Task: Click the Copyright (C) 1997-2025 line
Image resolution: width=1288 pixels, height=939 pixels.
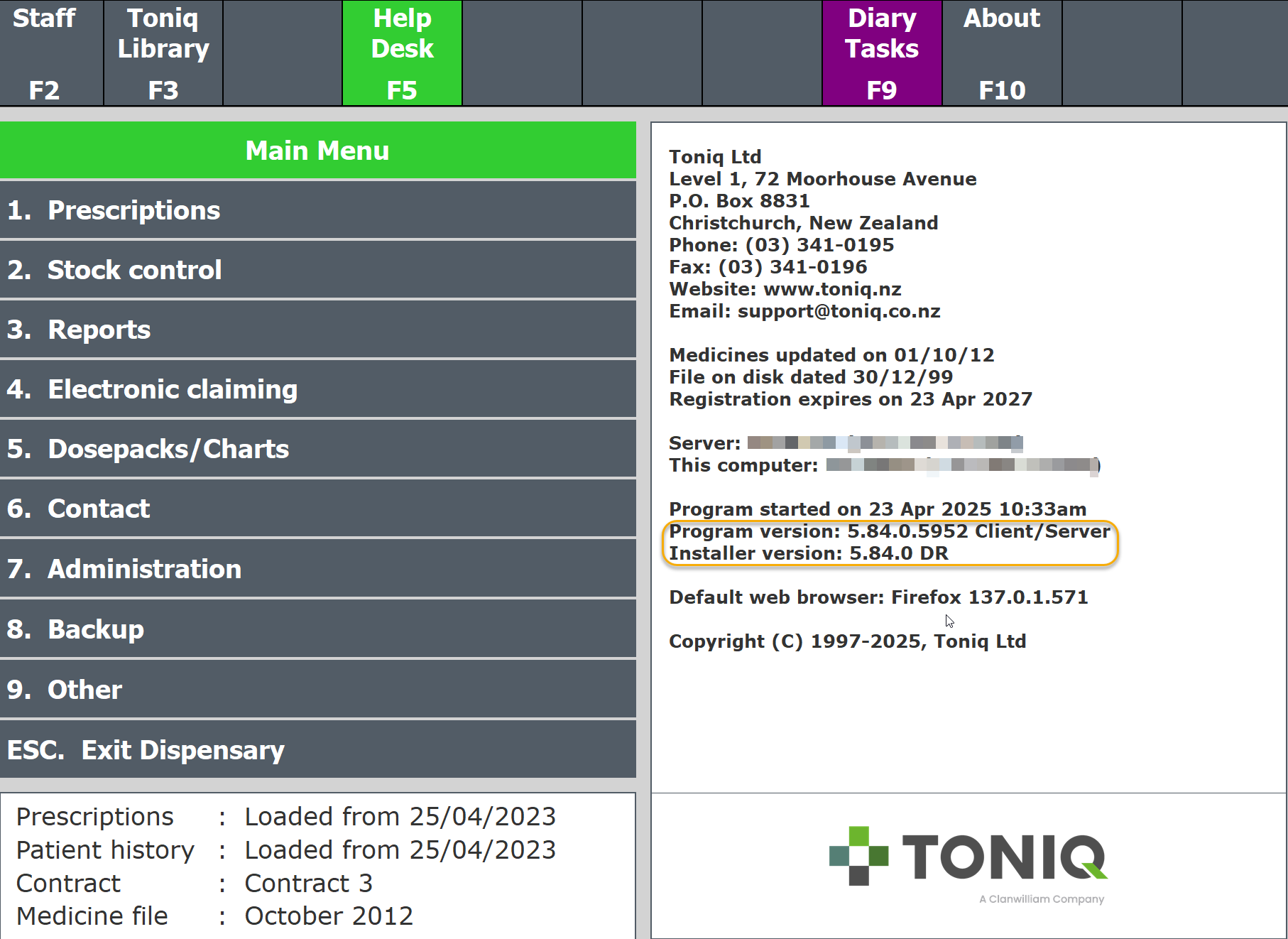Action: pyautogui.click(x=848, y=641)
